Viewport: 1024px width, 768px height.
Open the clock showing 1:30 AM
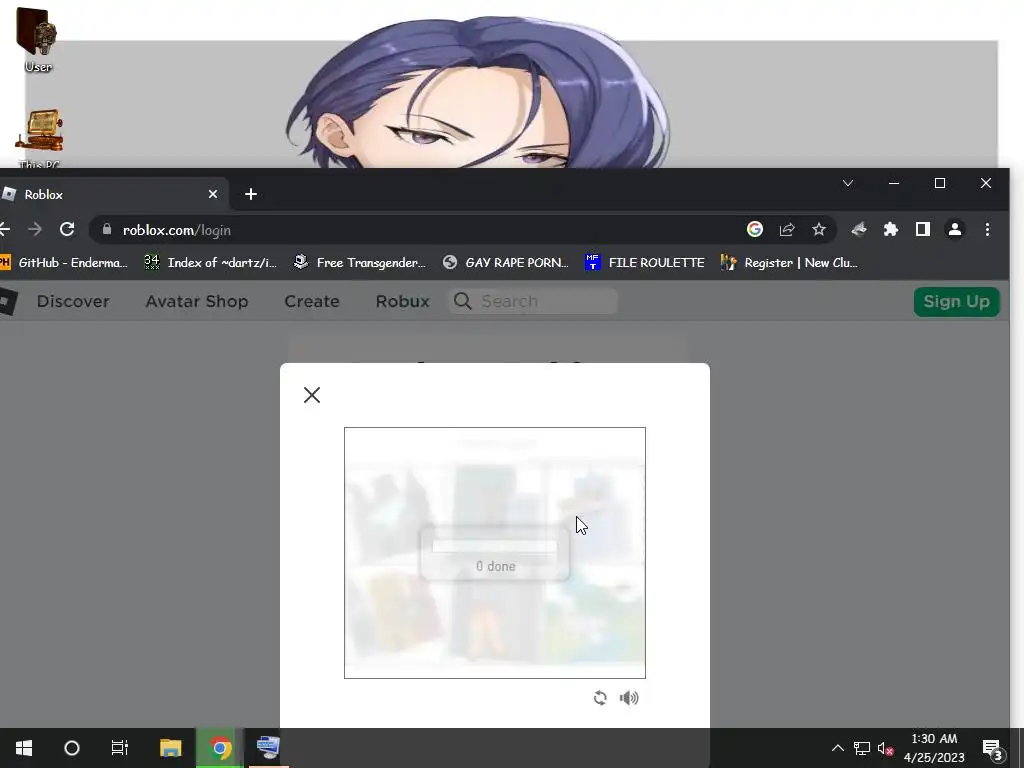tap(935, 748)
